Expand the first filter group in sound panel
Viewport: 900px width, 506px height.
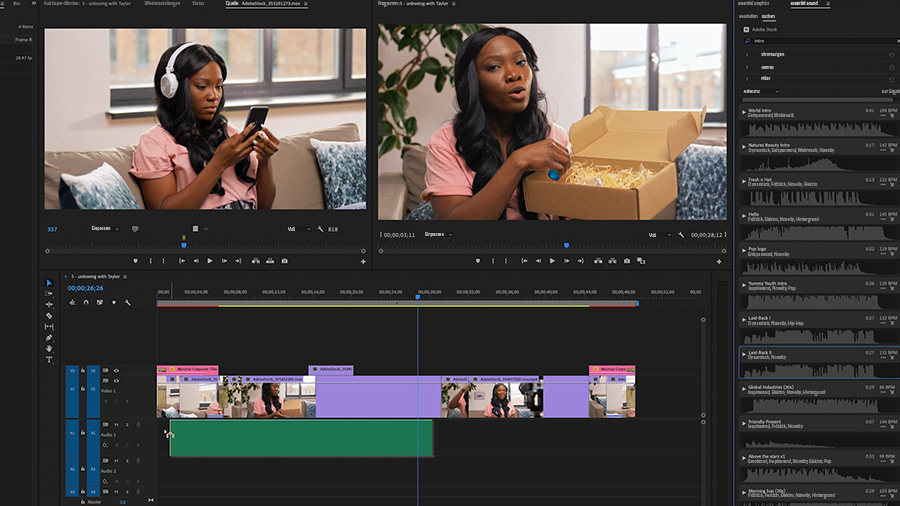pyautogui.click(x=747, y=55)
